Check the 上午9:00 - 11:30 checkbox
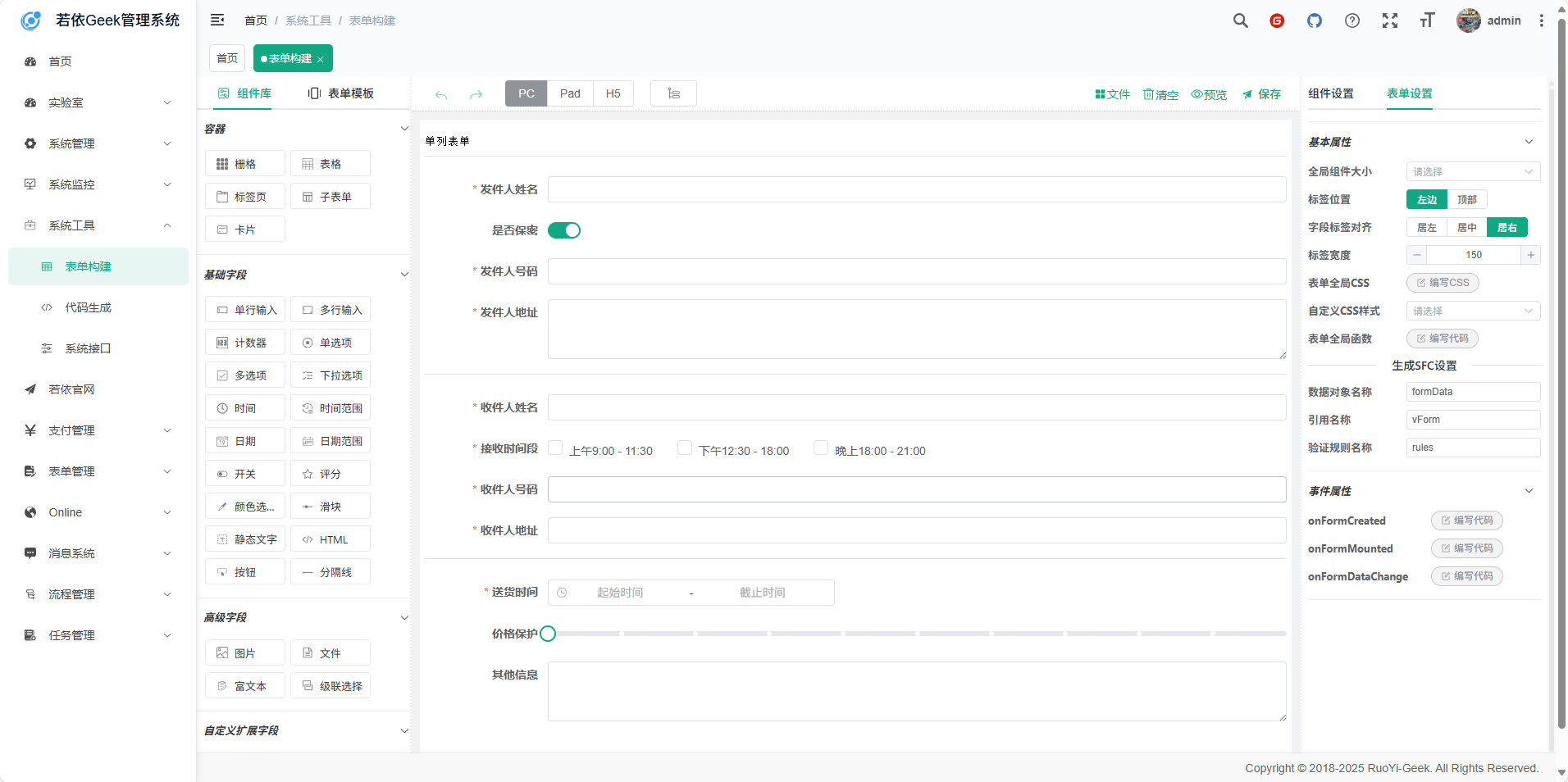The image size is (1568, 782). (555, 448)
